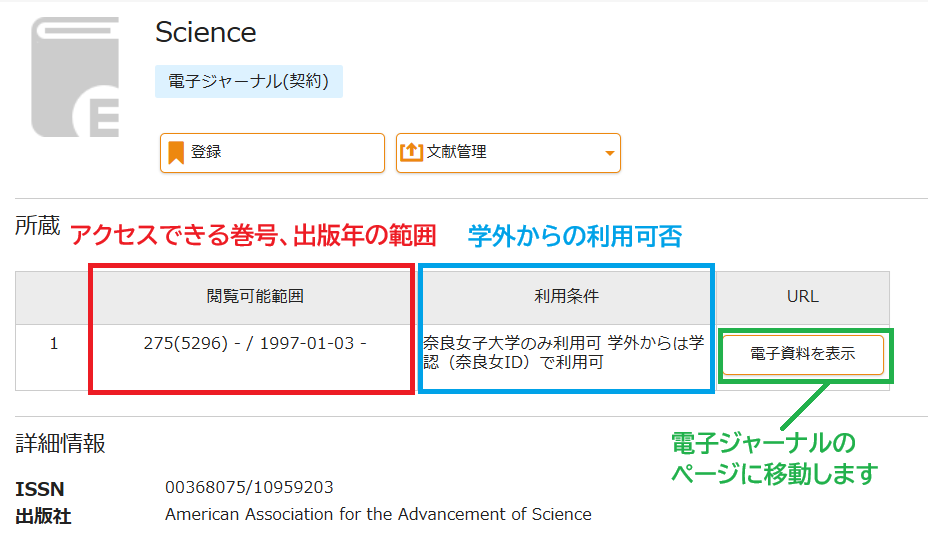Select the Science journal title
Viewport: 928px width, 538px height.
click(x=206, y=33)
